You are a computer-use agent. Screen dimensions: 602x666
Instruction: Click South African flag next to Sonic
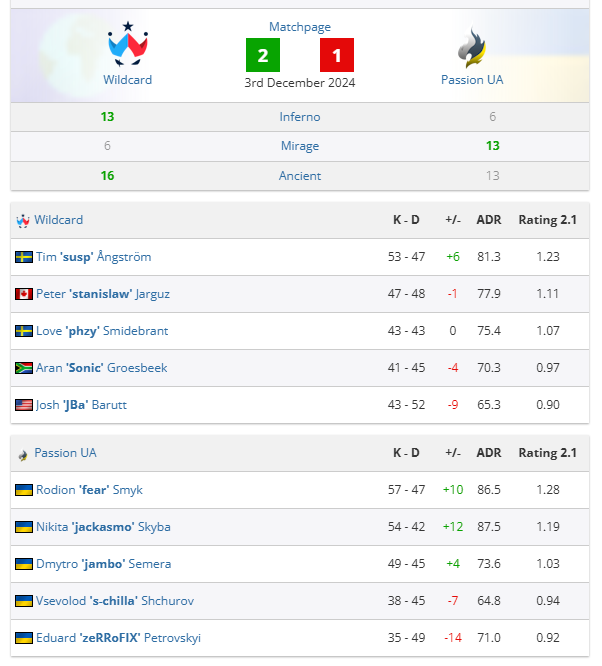coord(24,368)
